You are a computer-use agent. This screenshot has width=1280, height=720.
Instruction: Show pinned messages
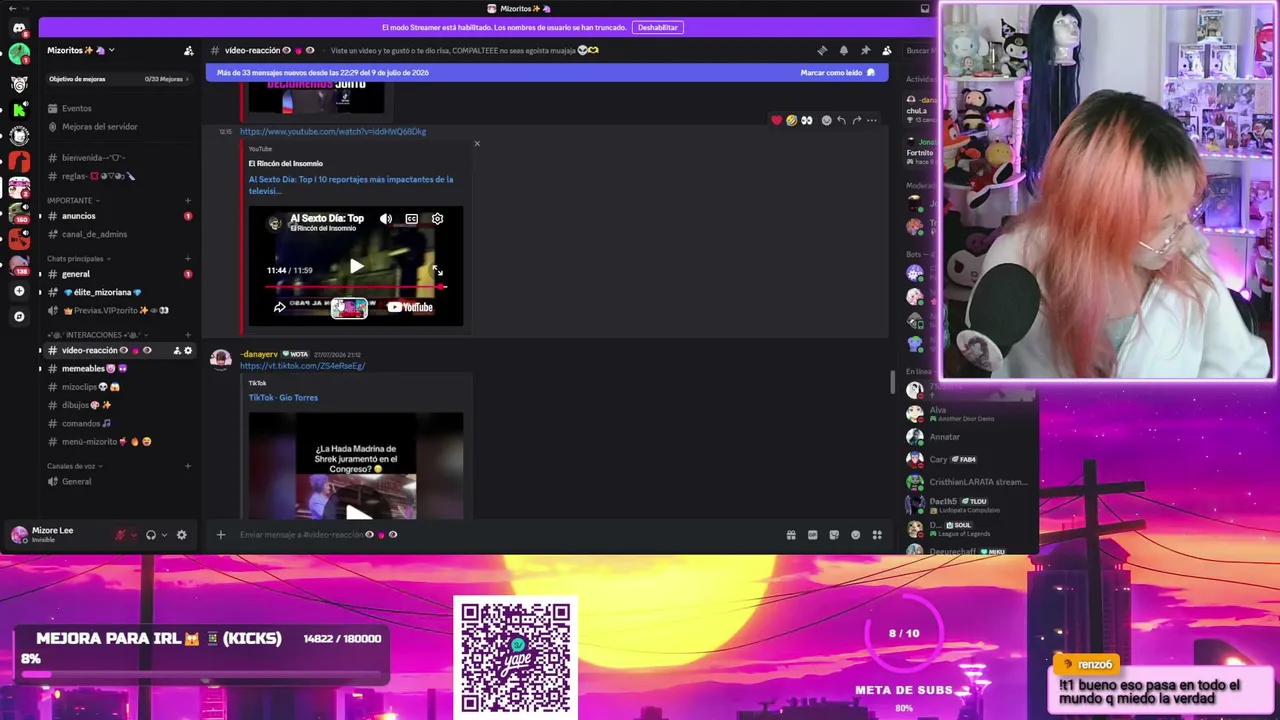point(865,50)
